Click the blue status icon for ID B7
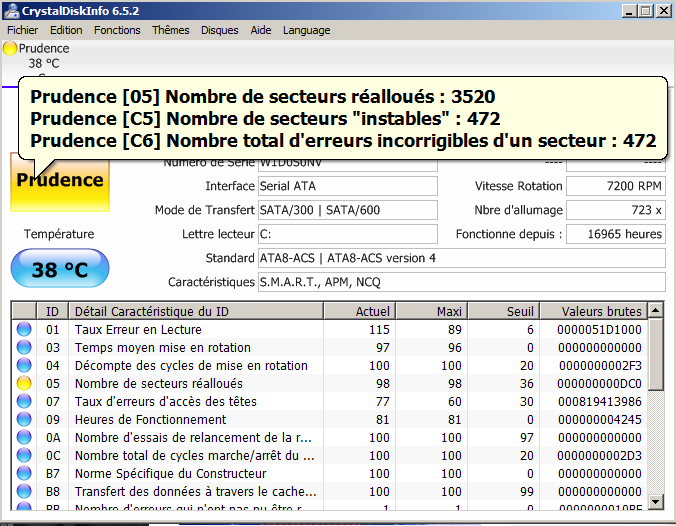The image size is (676, 526). (x=24, y=473)
